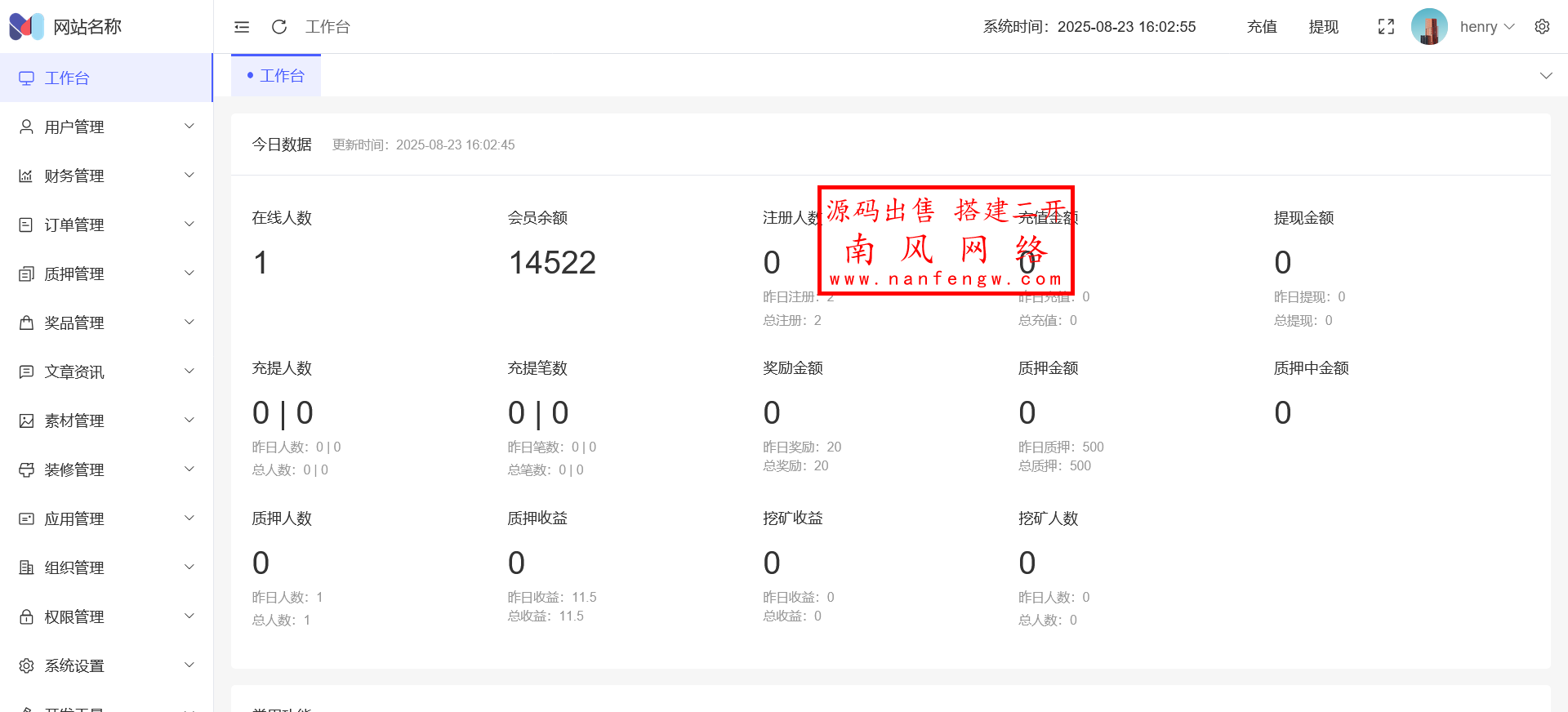Switch to the 工作台 page tab
The image size is (1568, 712).
276,76
